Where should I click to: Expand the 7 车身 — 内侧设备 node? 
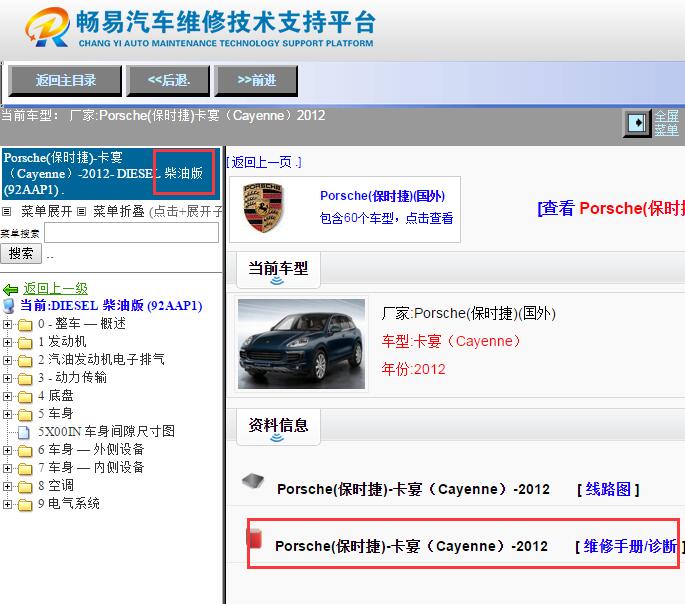pyautogui.click(x=7, y=468)
